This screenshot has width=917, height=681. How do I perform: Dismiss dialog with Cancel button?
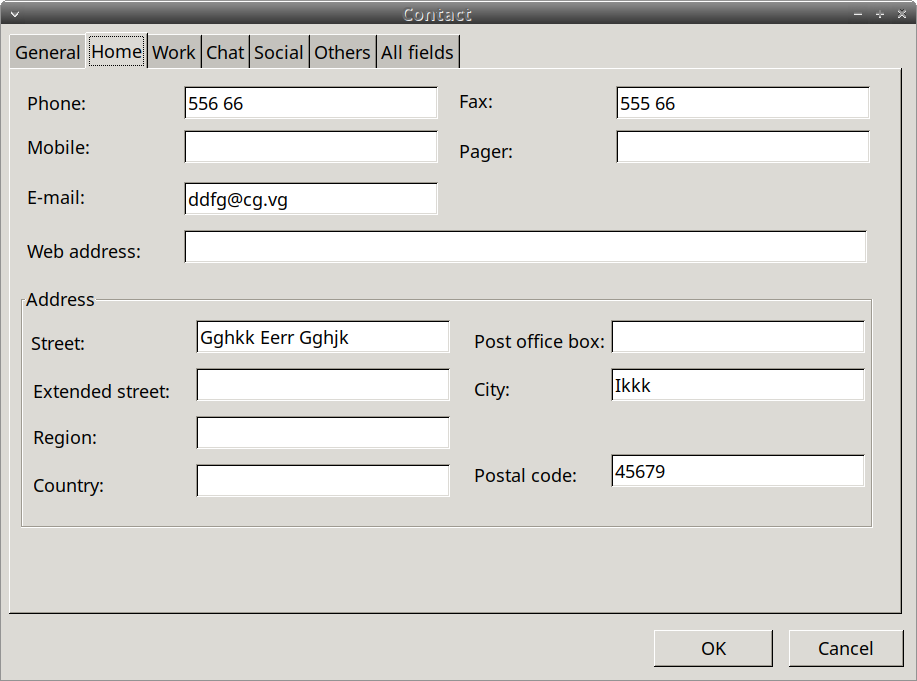pos(846,648)
